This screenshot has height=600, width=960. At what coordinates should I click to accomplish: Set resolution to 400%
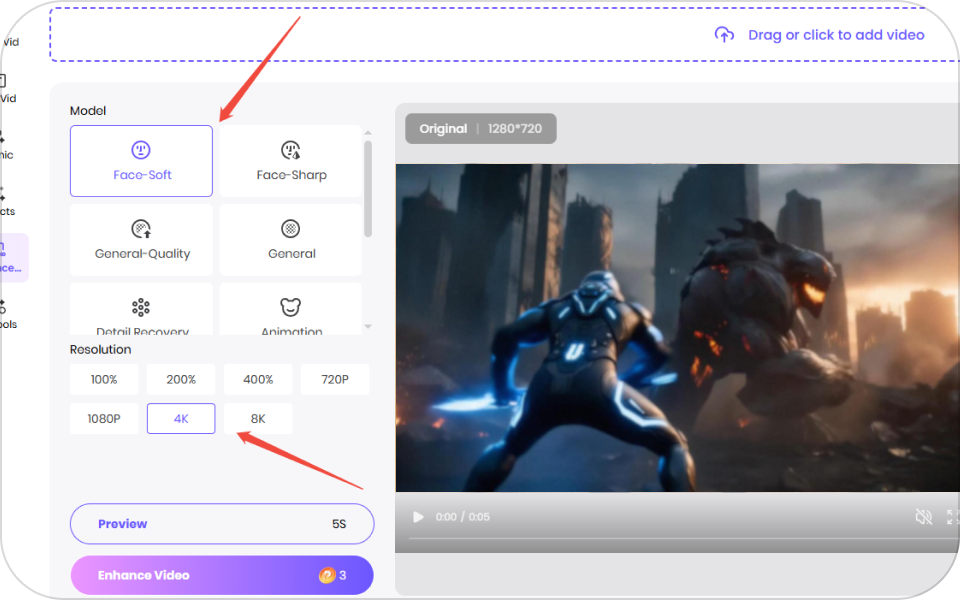click(258, 380)
